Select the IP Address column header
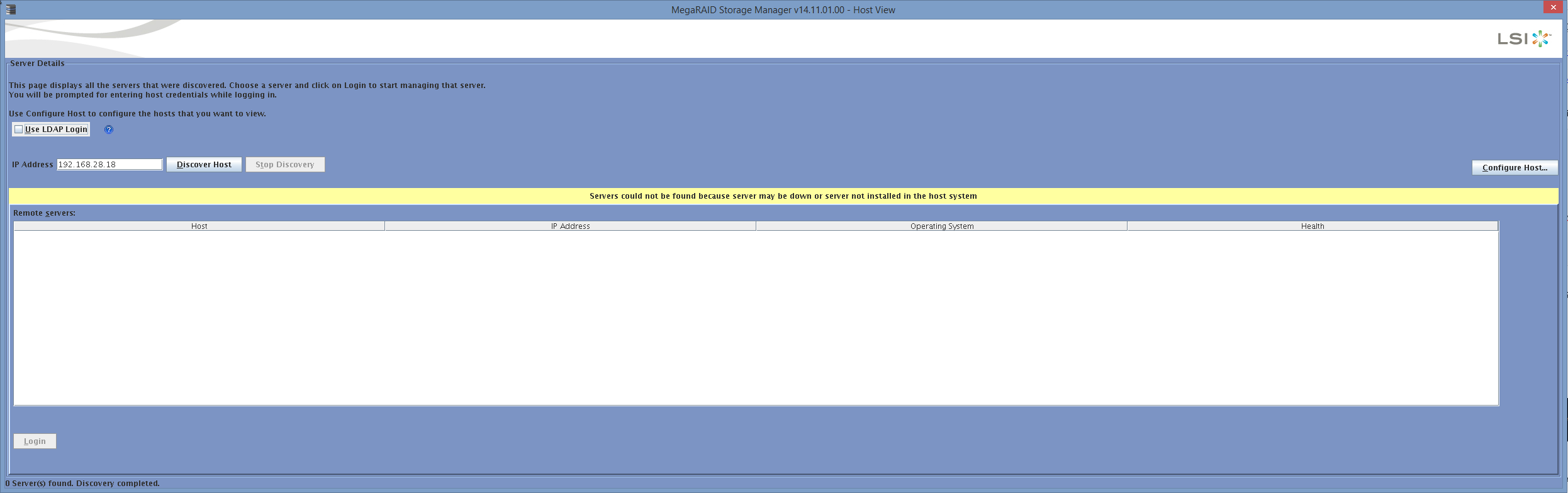 [x=570, y=226]
